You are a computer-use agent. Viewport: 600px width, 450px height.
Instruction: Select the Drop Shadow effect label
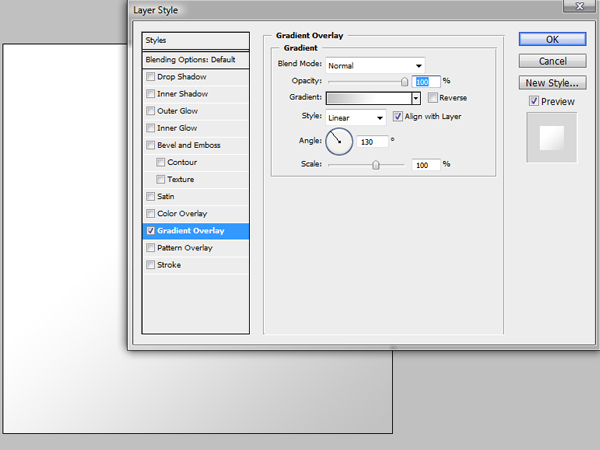pos(182,77)
